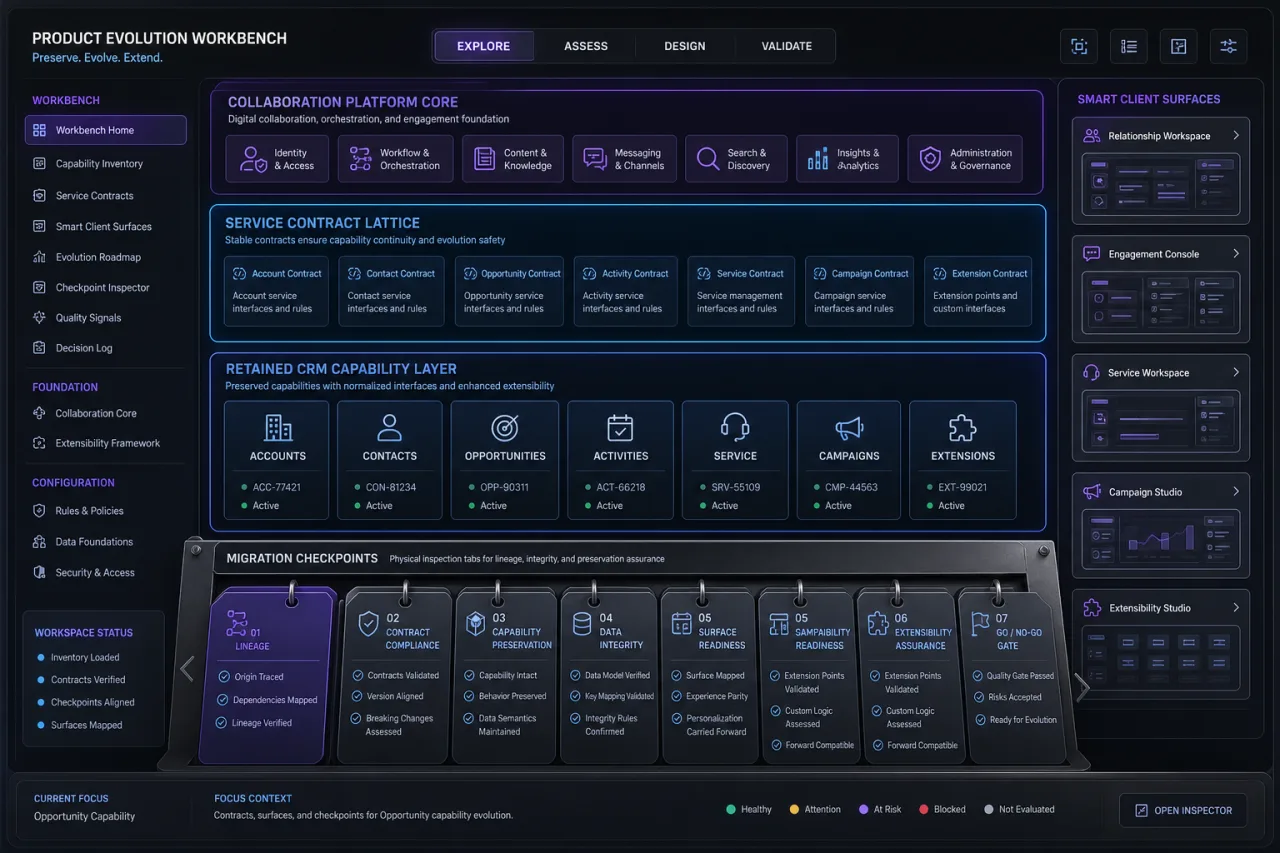Screen dimensions: 1280x853
Task: Click the Service Contracts sidebar icon
Action: tap(39, 195)
